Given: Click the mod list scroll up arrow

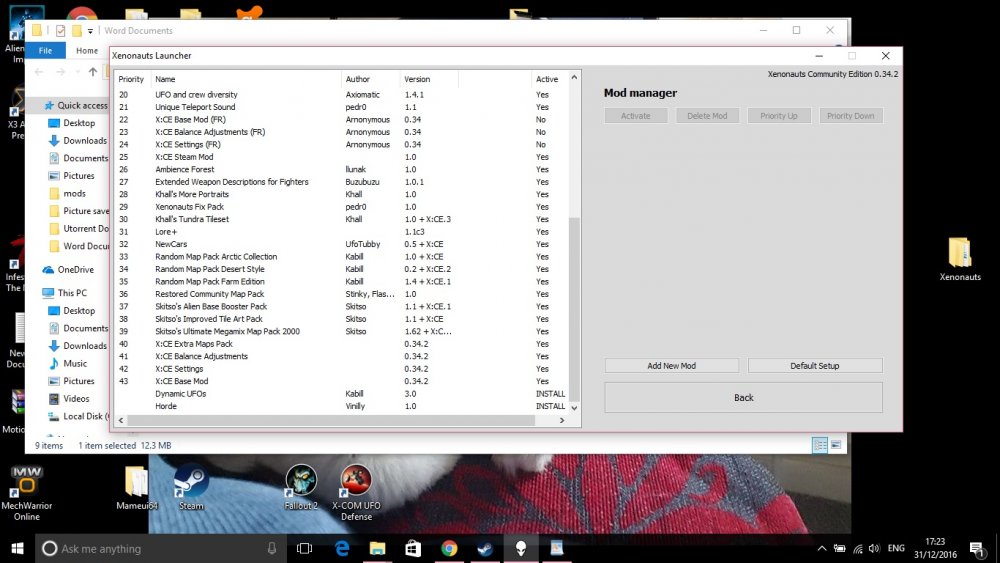Looking at the screenshot, I should [x=574, y=77].
